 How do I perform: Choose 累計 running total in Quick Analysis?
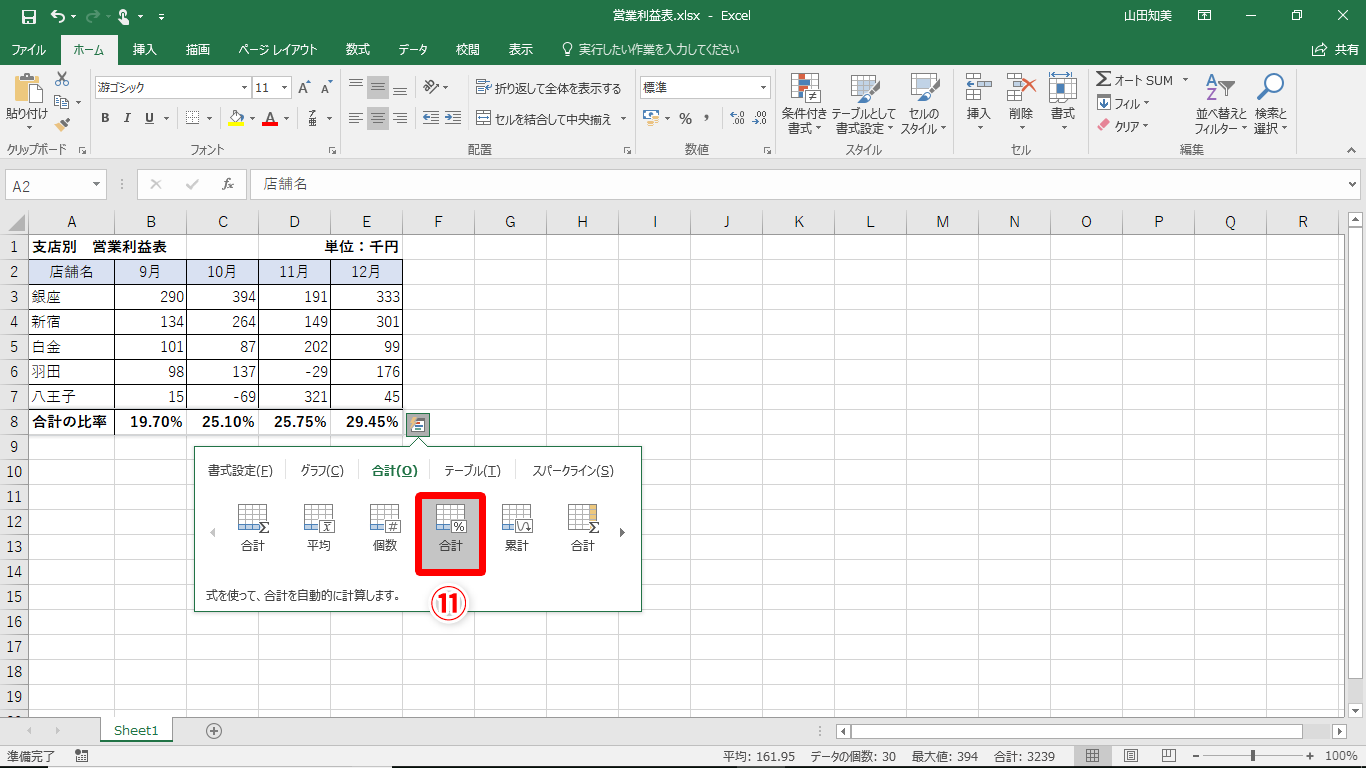pyautogui.click(x=516, y=528)
